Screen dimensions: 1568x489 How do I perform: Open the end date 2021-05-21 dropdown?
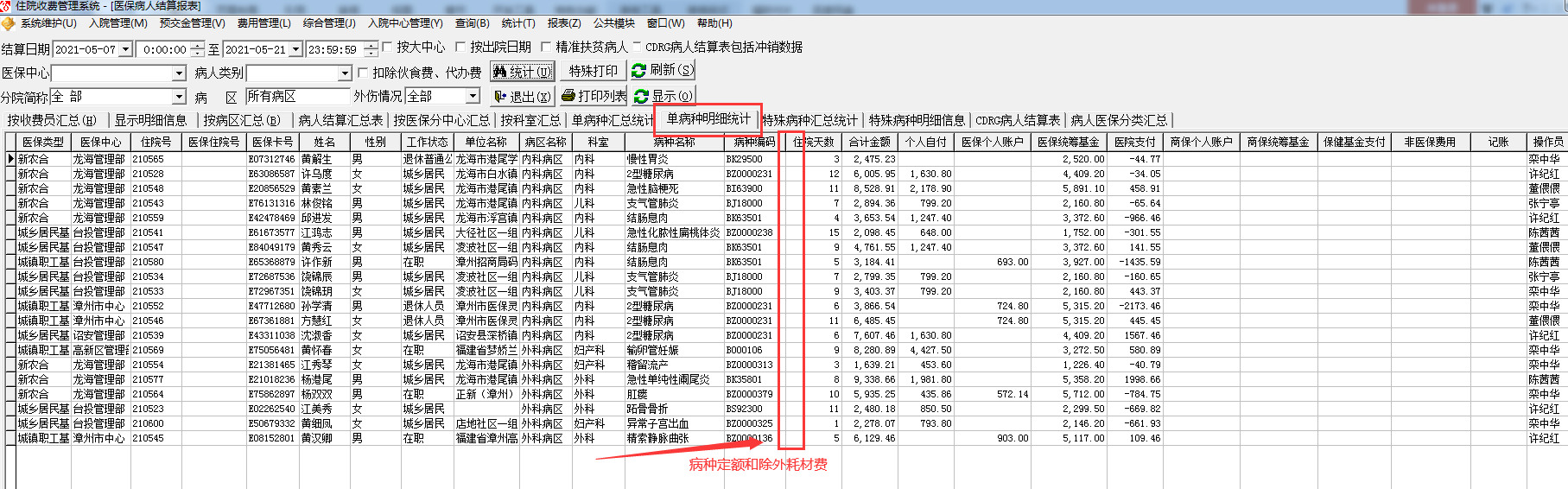296,49
